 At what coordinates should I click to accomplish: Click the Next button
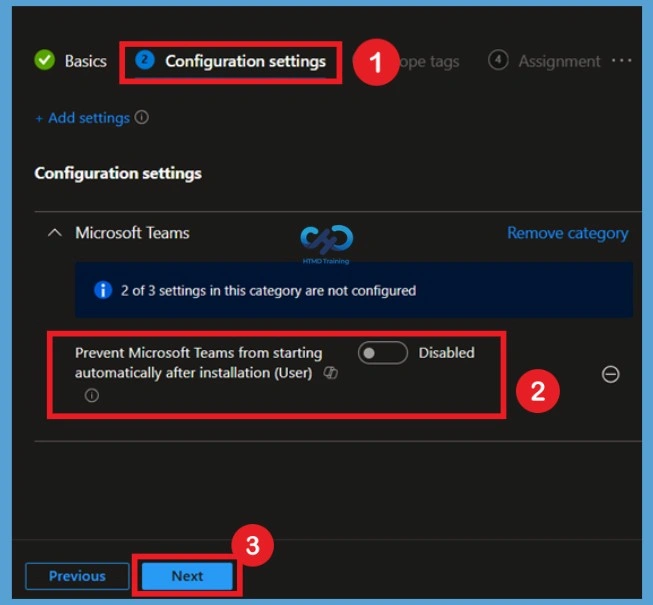coord(187,576)
